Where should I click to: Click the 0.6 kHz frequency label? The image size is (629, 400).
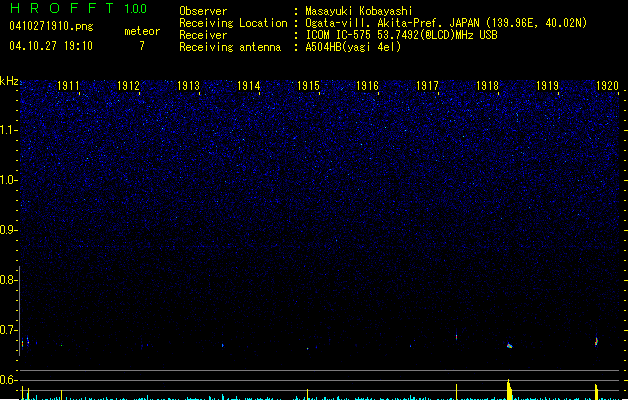point(8,380)
